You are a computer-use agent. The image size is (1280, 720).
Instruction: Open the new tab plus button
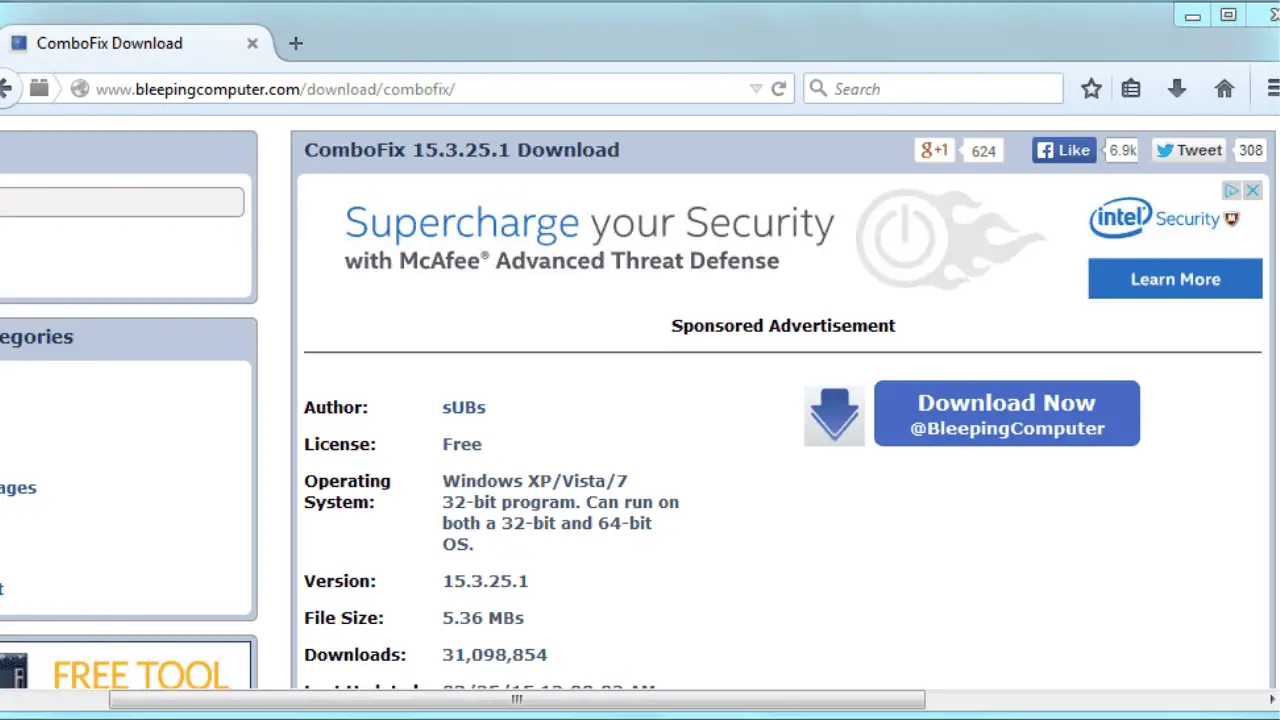[x=295, y=43]
